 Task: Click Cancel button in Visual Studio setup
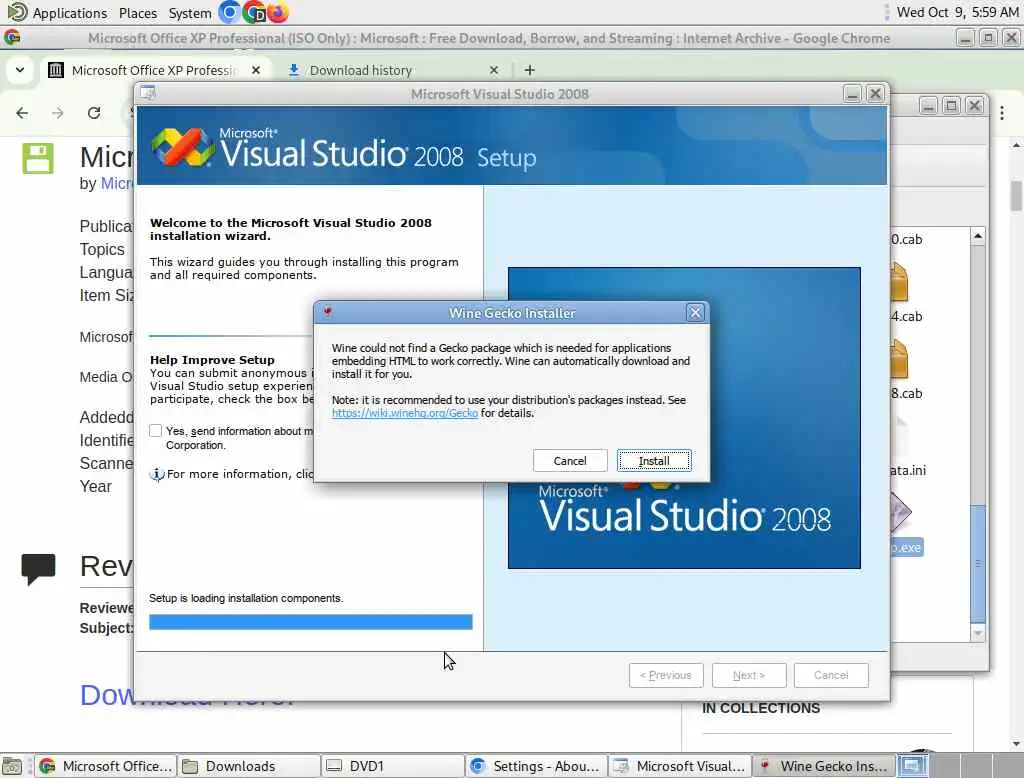pyautogui.click(x=831, y=675)
